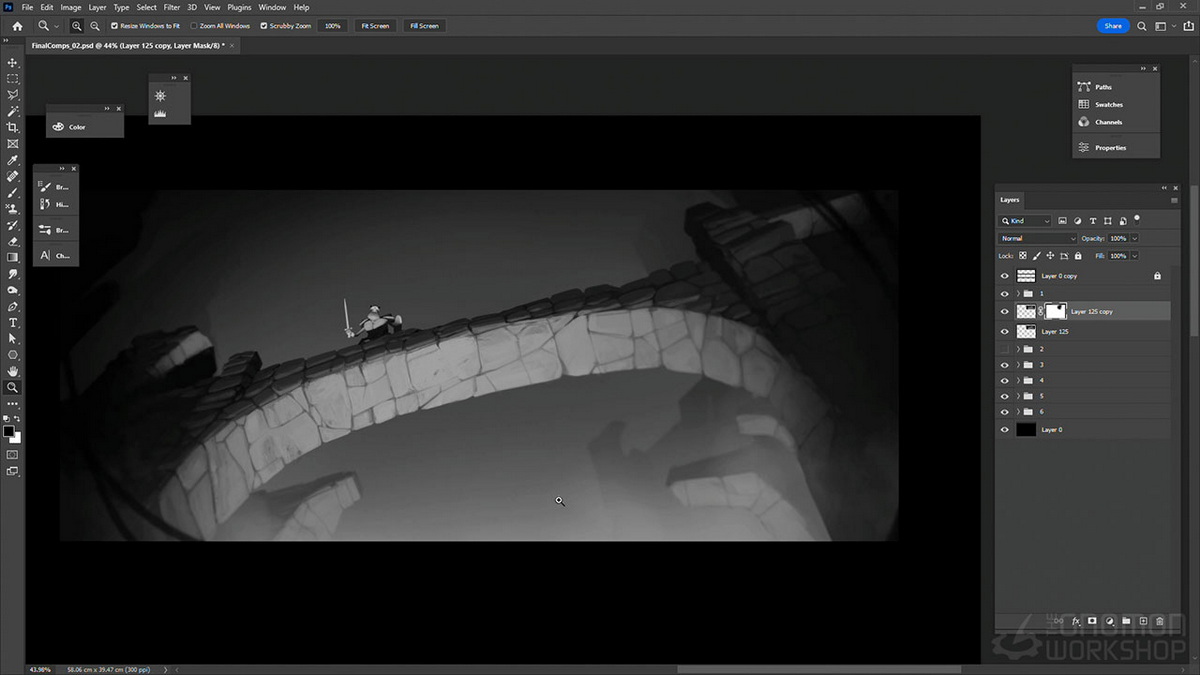1200x675 pixels.
Task: Show the hidden group 2 layer
Action: pyautogui.click(x=1005, y=349)
